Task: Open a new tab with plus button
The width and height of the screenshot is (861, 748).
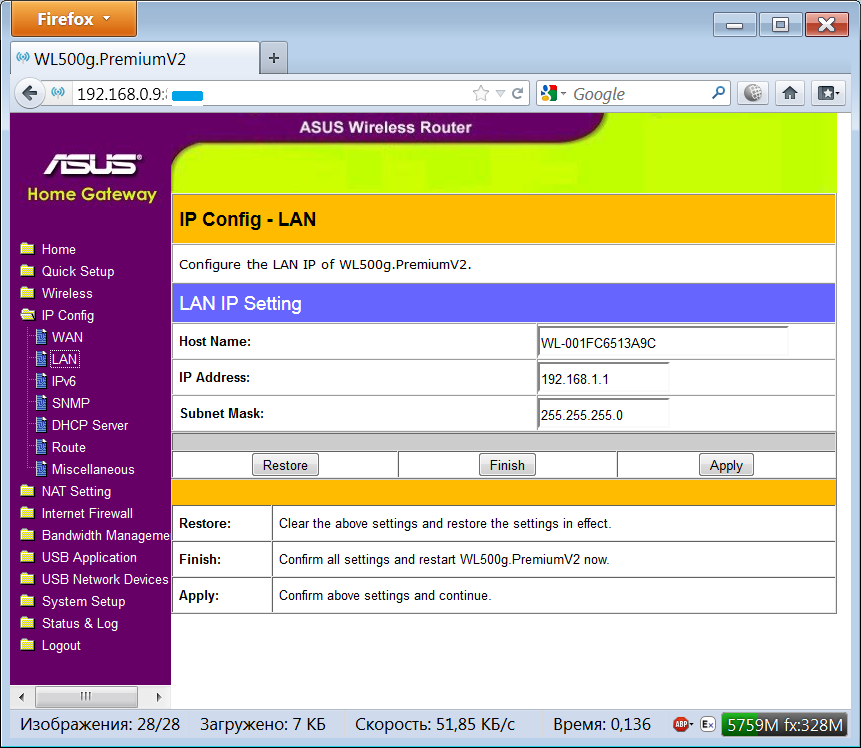Action: tap(273, 58)
